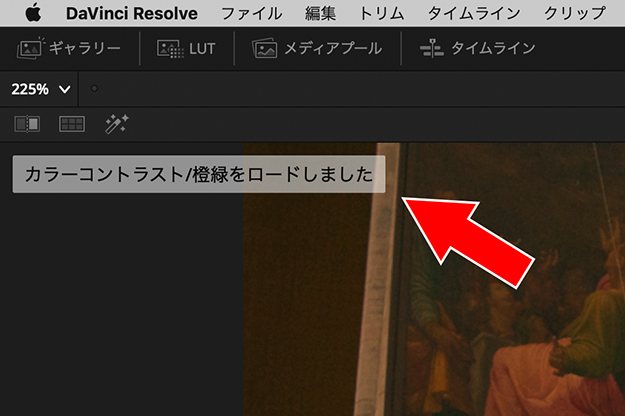Click the small dot beside the zoom percentage
Image resolution: width=625 pixels, height=416 pixels.
click(x=95, y=89)
